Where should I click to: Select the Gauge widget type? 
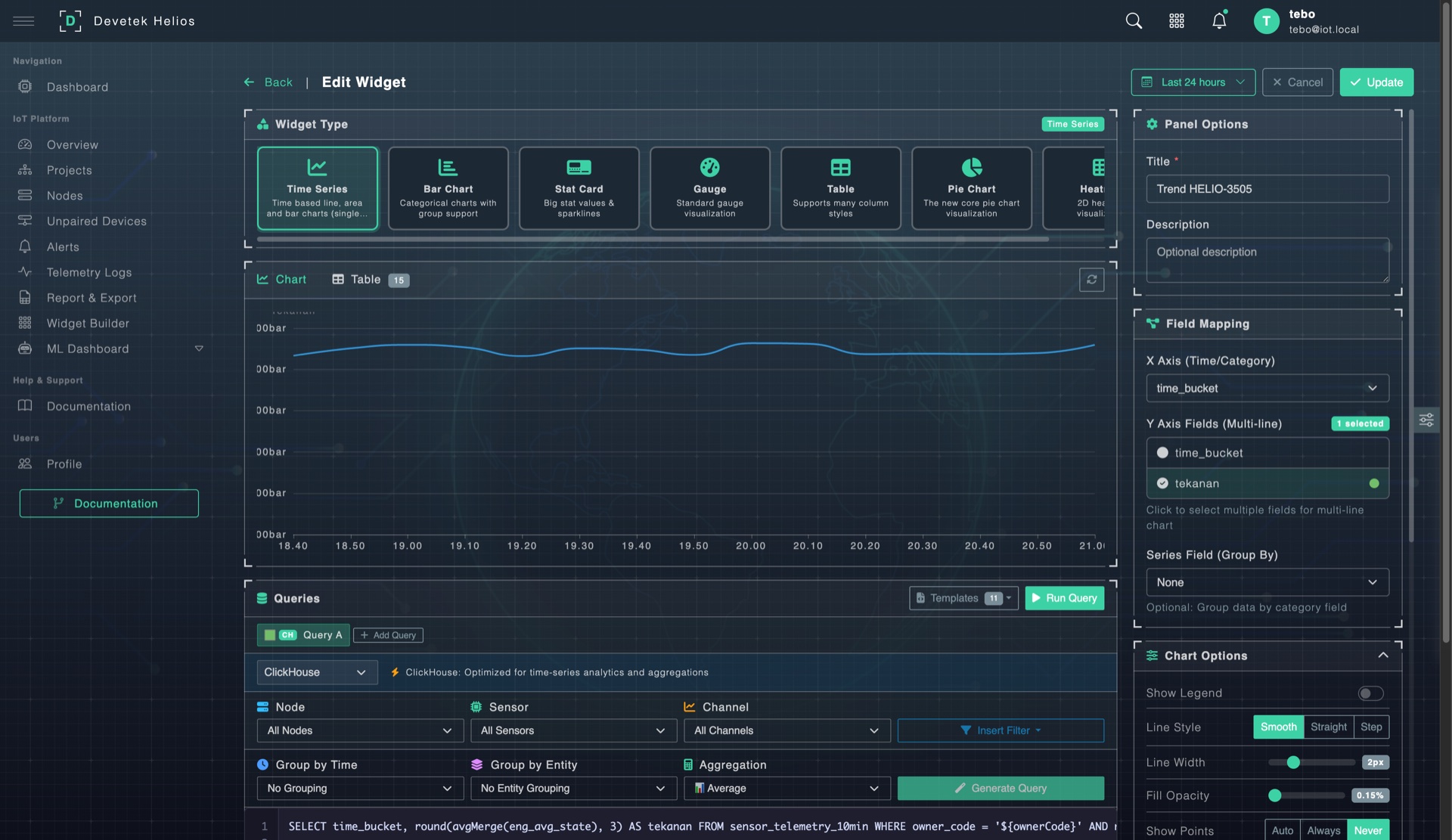pos(709,188)
